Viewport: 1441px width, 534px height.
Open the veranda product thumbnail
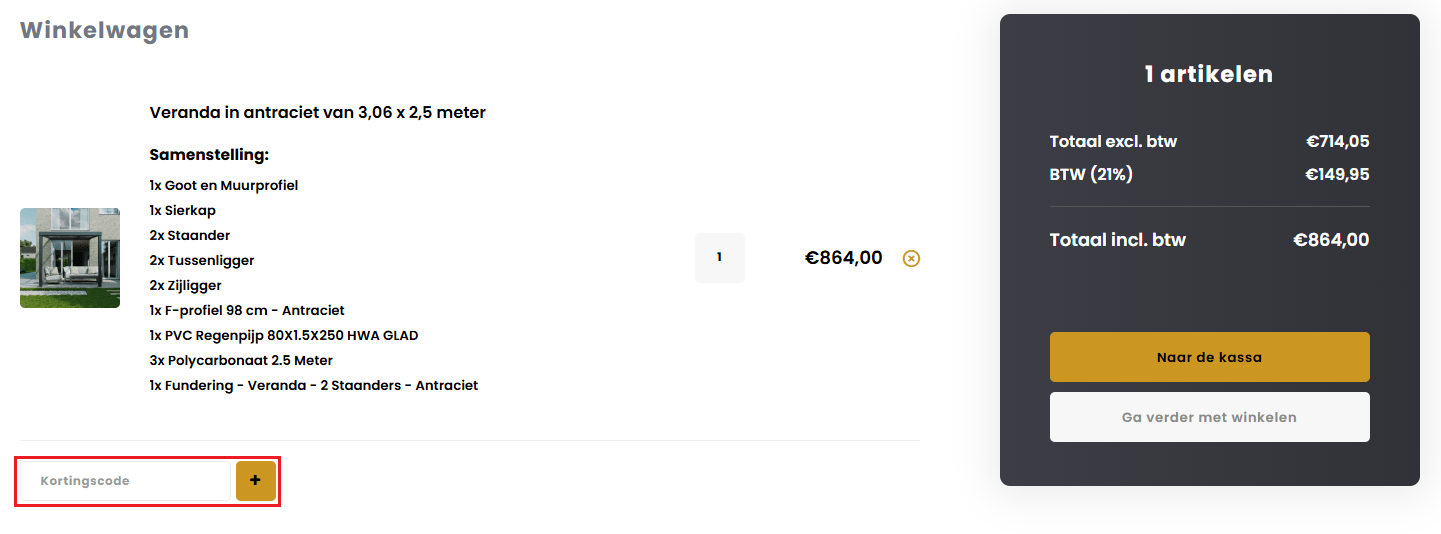(x=70, y=258)
